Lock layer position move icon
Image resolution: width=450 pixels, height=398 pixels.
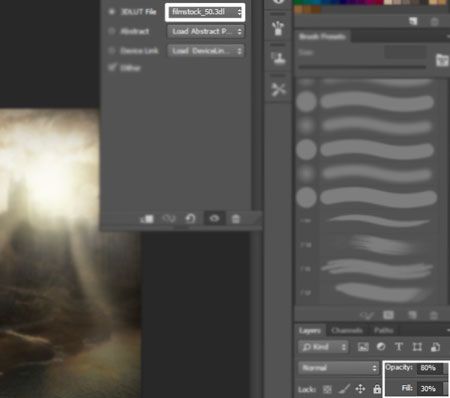pos(360,389)
